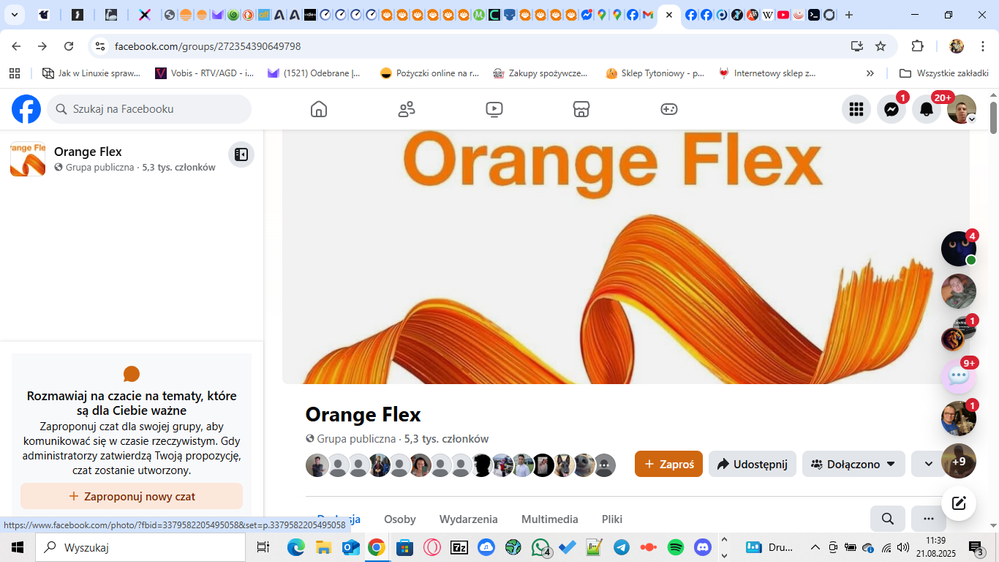
Task: Search within the group using magnifier icon
Action: coord(888,518)
